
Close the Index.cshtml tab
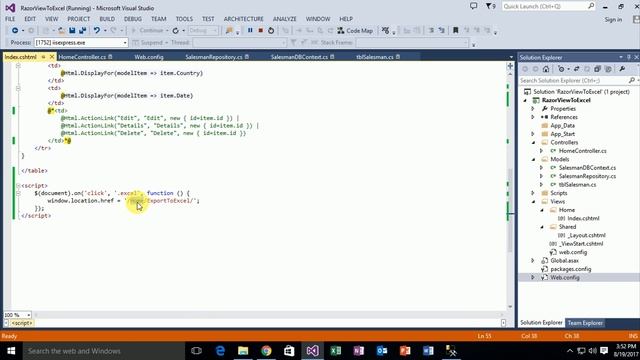click(x=52, y=57)
